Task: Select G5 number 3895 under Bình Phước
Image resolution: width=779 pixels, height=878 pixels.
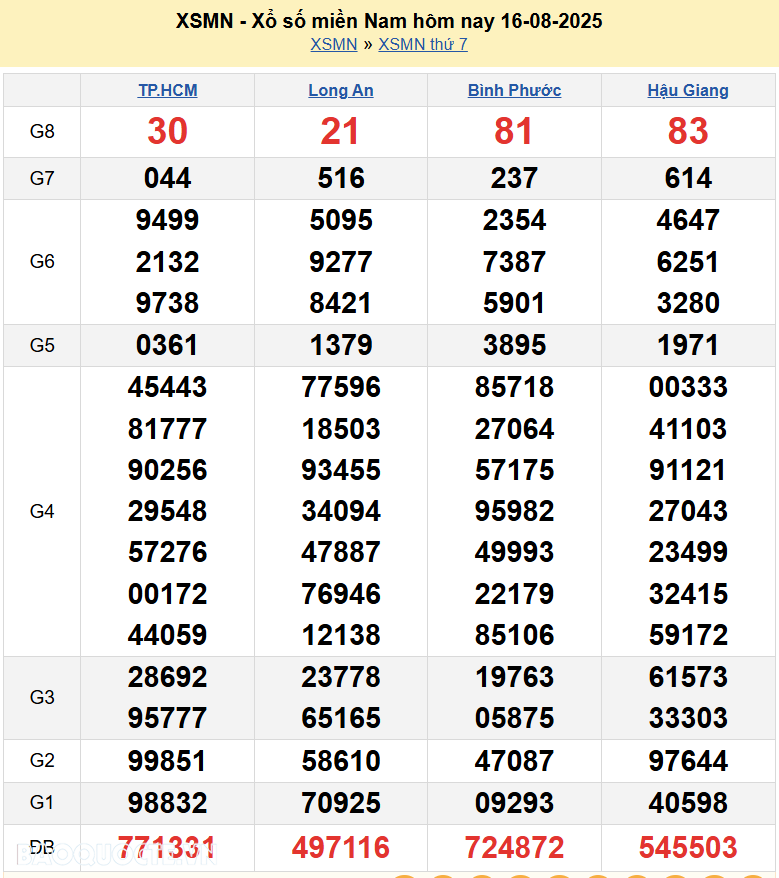Action: pos(514,345)
